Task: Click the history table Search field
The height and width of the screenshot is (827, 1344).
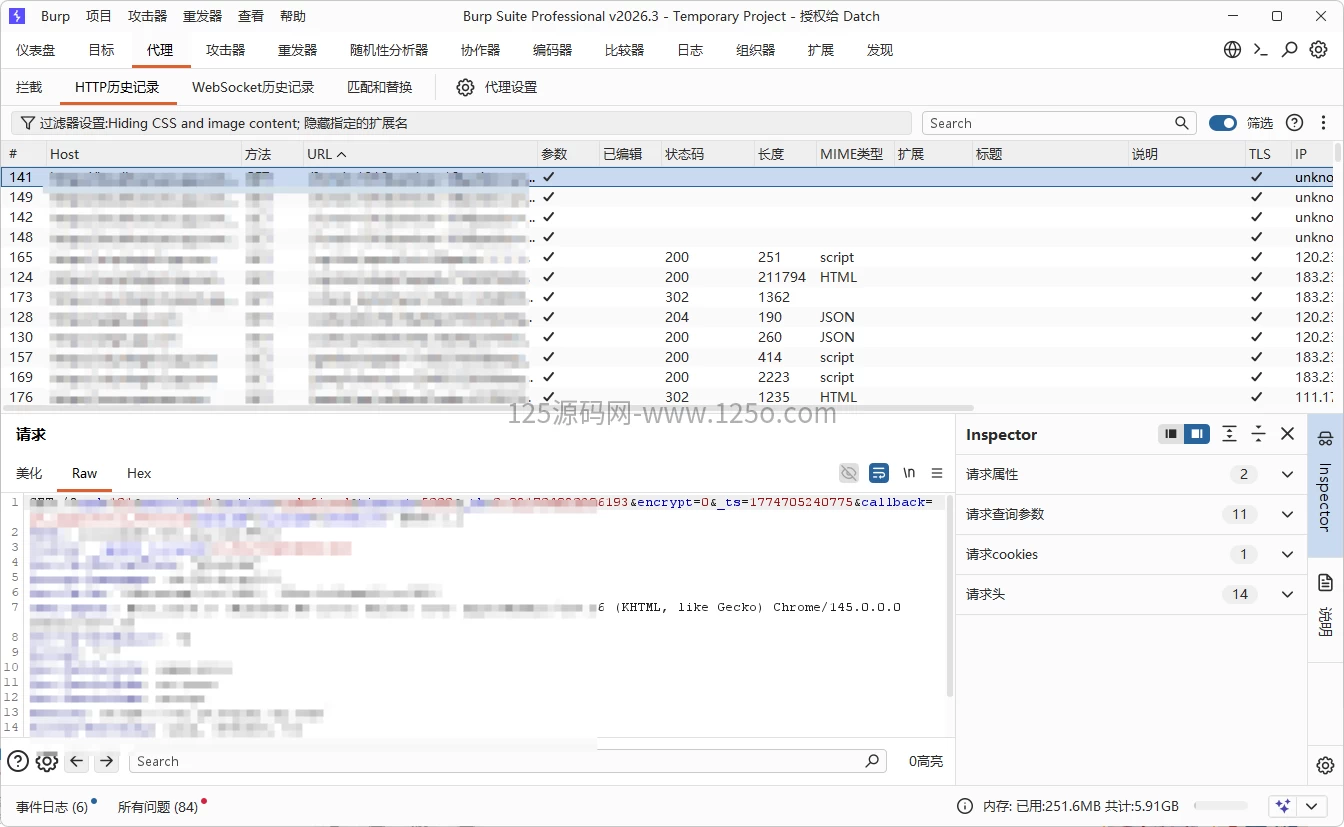Action: pyautogui.click(x=1050, y=123)
